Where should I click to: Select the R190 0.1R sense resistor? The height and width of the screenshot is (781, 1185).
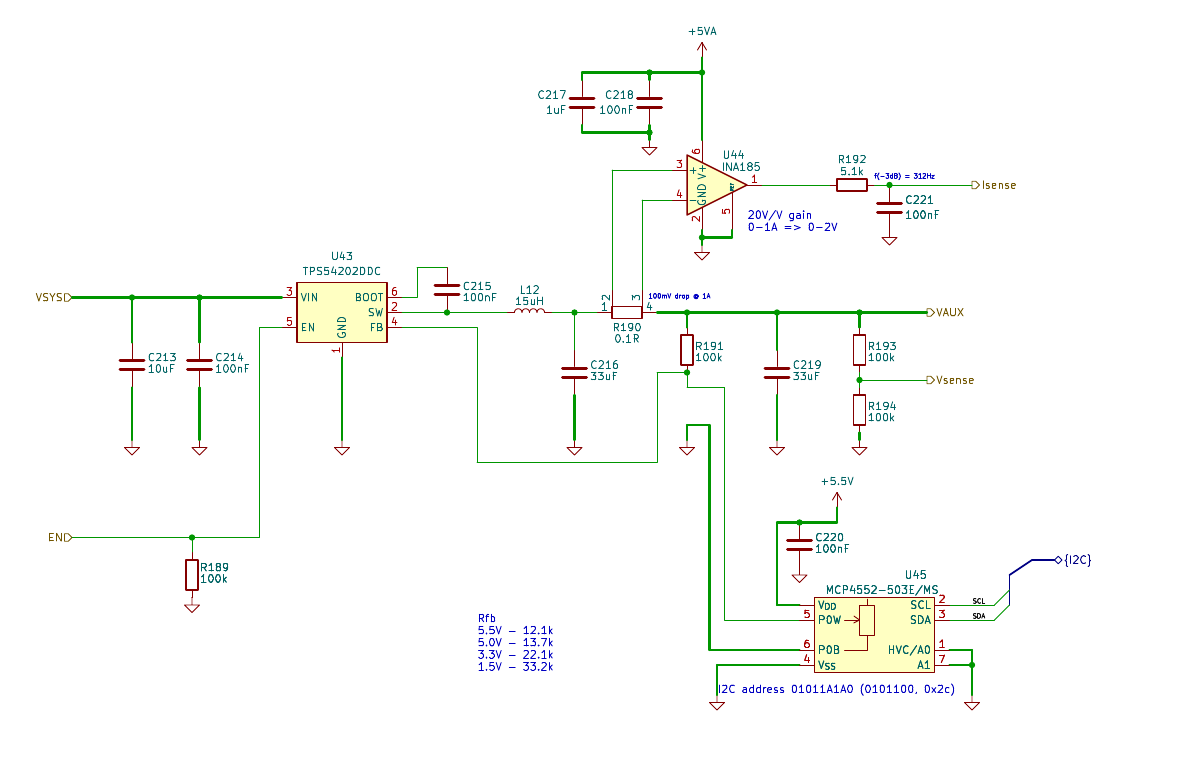point(626,312)
